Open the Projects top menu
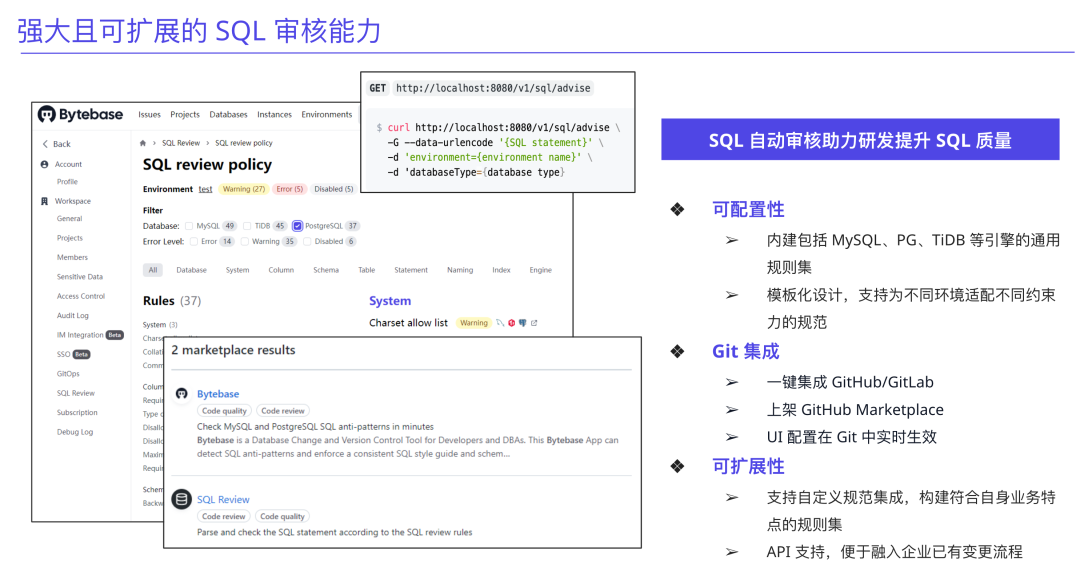 tap(185, 115)
